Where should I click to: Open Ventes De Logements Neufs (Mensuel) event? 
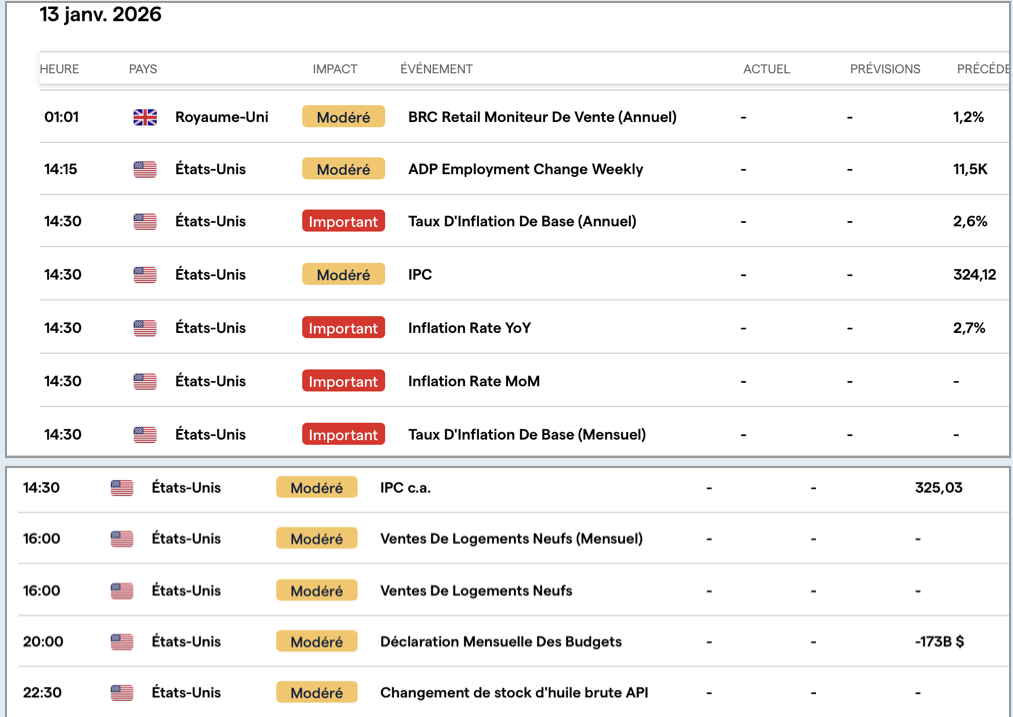click(x=511, y=539)
